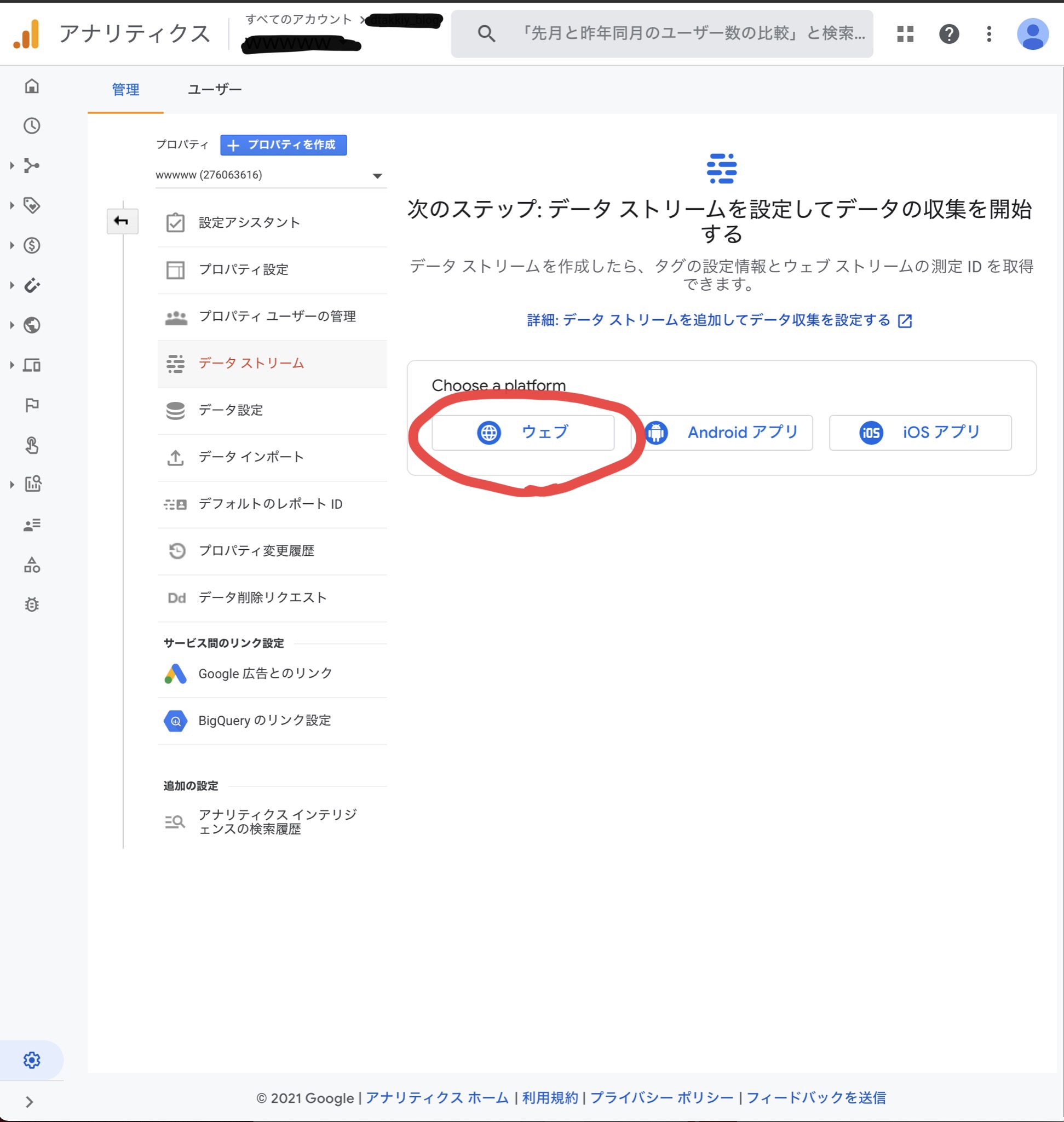Choose the ウェブ platform button
Image resolution: width=1064 pixels, height=1122 pixels.
click(x=522, y=433)
